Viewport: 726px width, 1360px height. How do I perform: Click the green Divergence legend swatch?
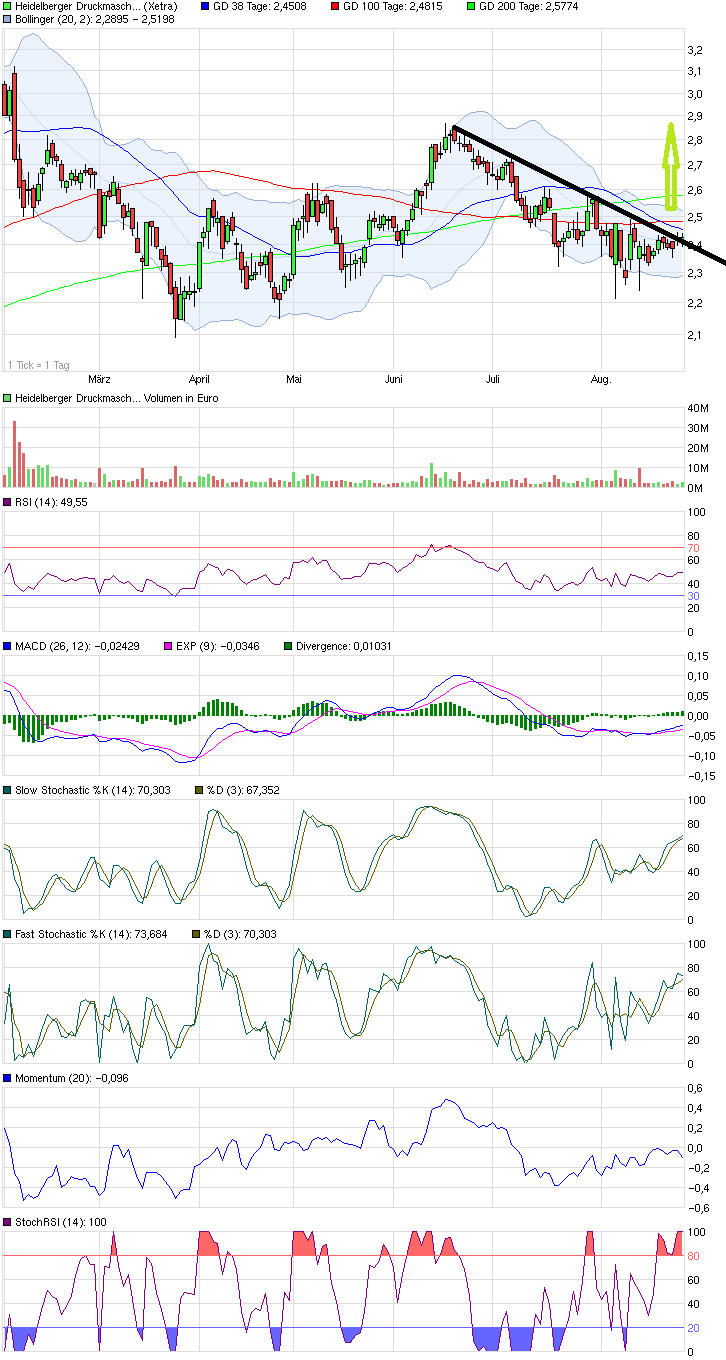pos(289,646)
